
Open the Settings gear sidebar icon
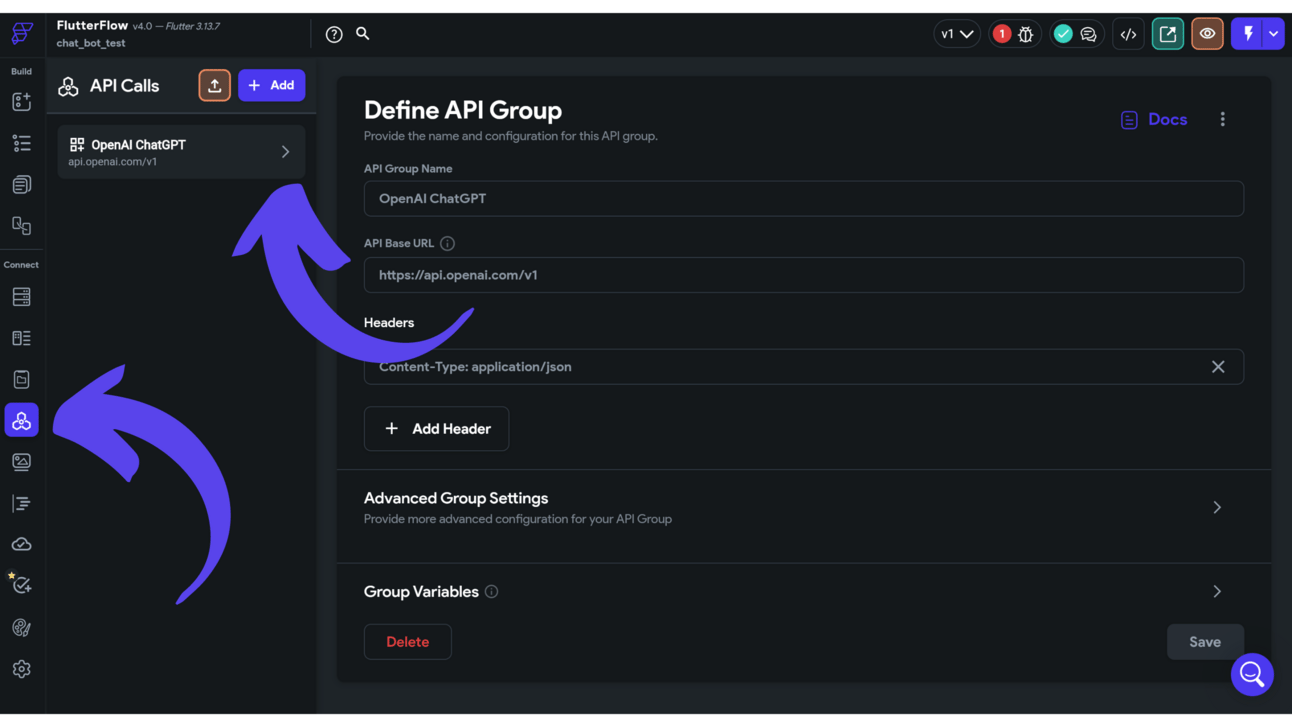pos(21,669)
